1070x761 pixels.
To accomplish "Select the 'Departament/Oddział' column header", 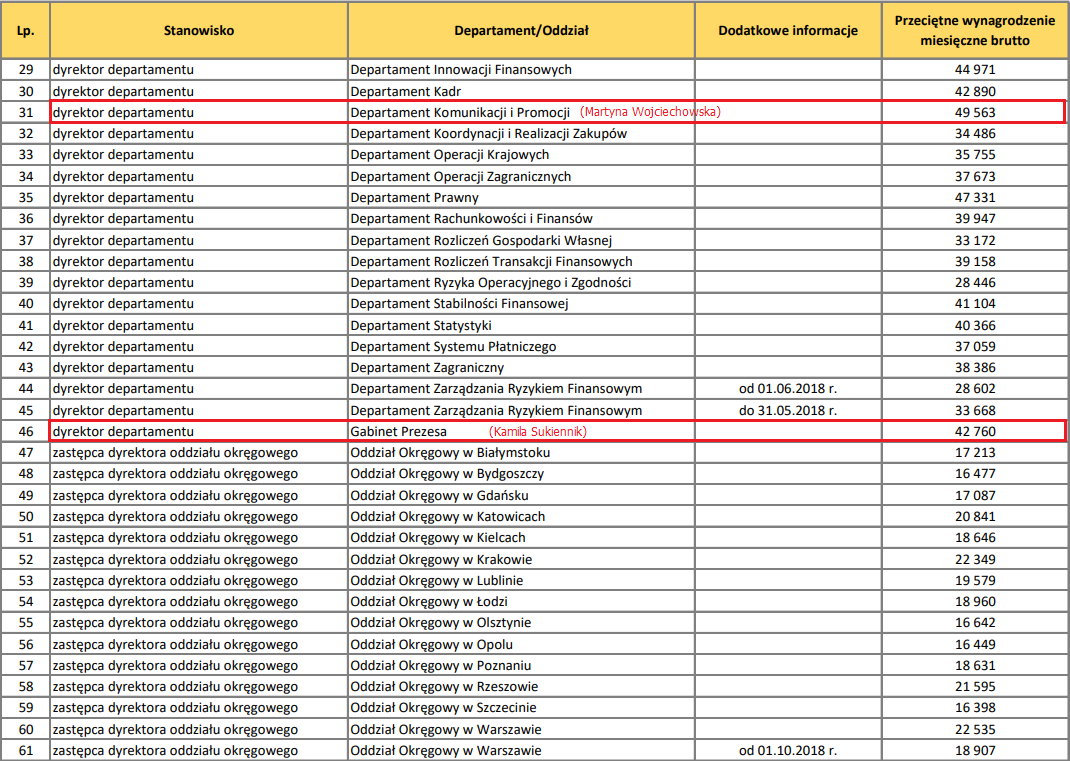I will pos(520,30).
